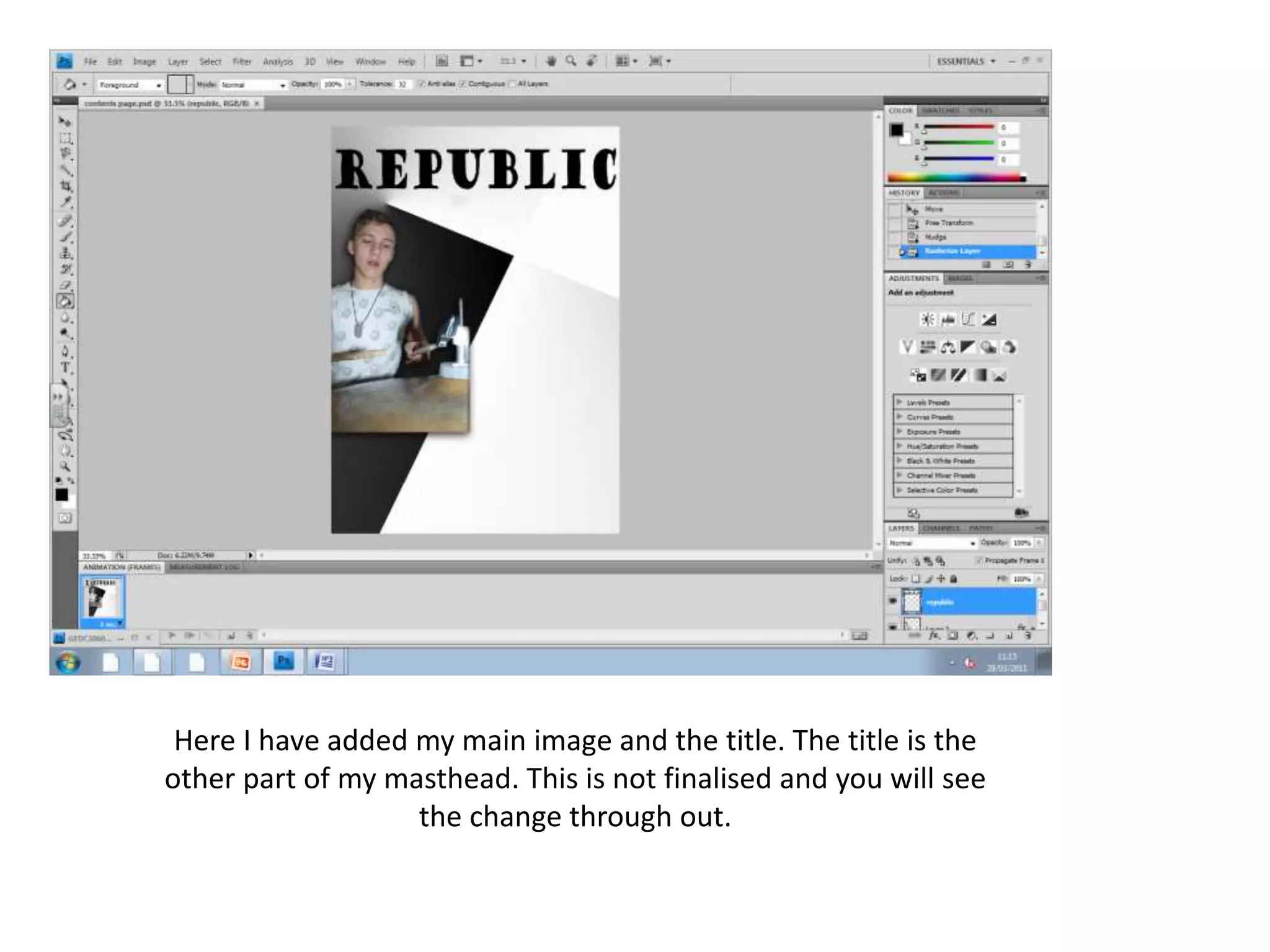This screenshot has height=952, width=1270.
Task: Select the Lasso tool
Action: pyautogui.click(x=65, y=154)
